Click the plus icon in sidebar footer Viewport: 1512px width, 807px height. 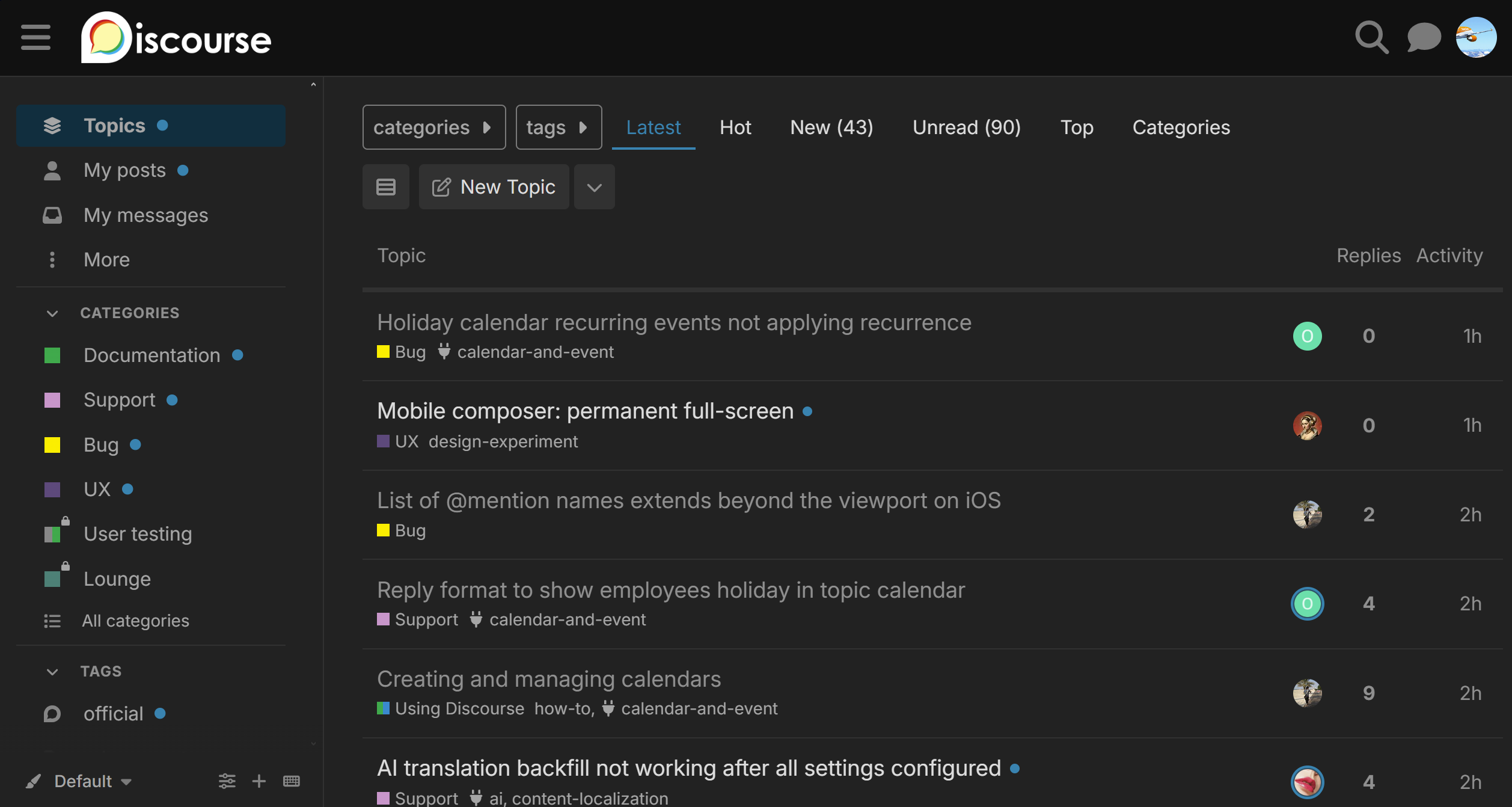click(x=259, y=781)
